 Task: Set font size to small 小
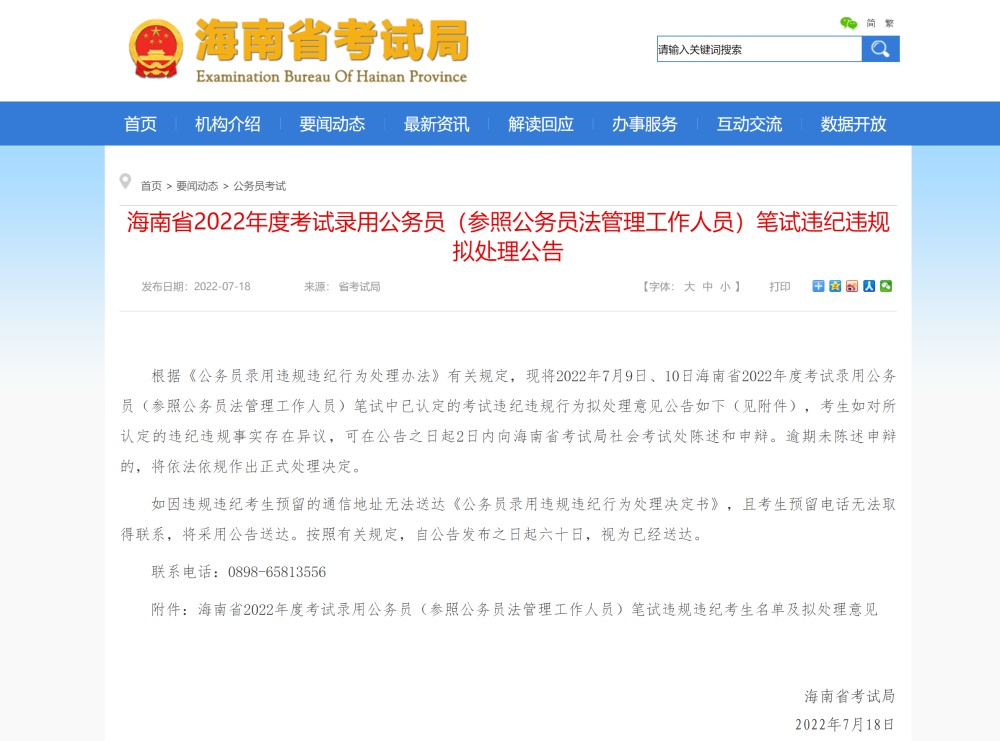[725, 287]
